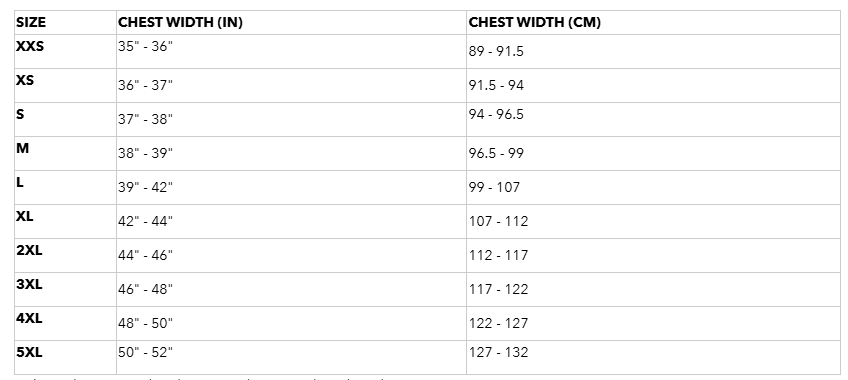
Task: Select the 112 - 117 cm value
Action: click(x=498, y=255)
